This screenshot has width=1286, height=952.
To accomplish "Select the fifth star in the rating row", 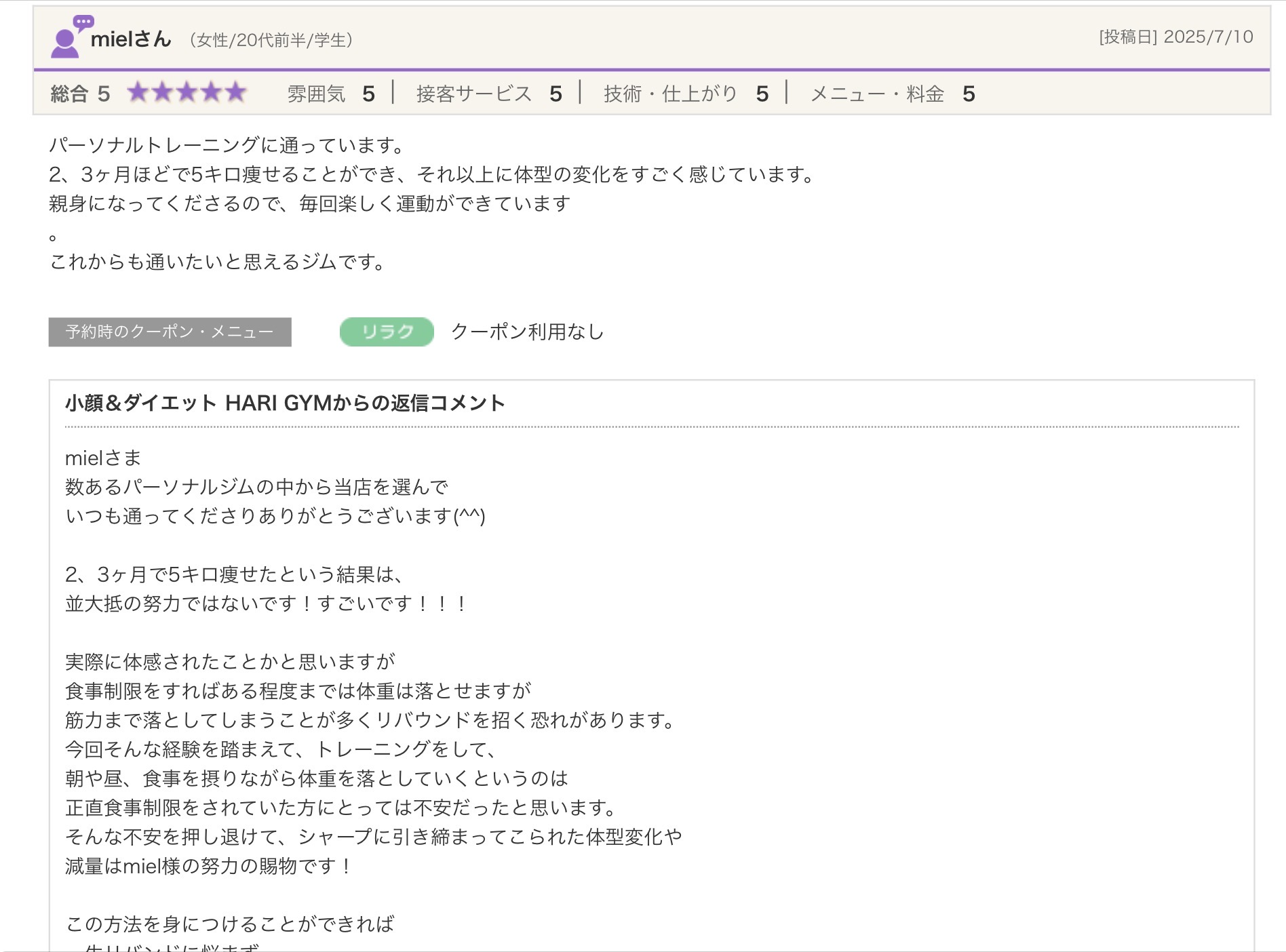I will 234,92.
